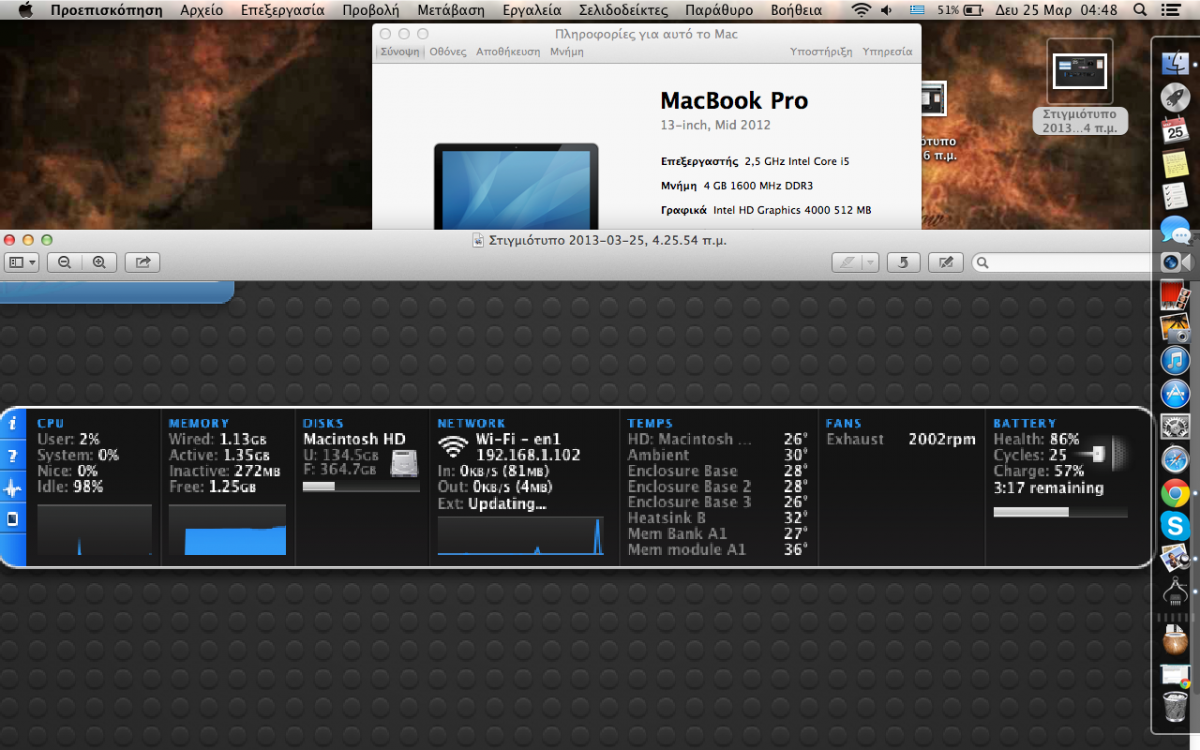
Task: Open Trash from the Dock
Action: click(1175, 708)
